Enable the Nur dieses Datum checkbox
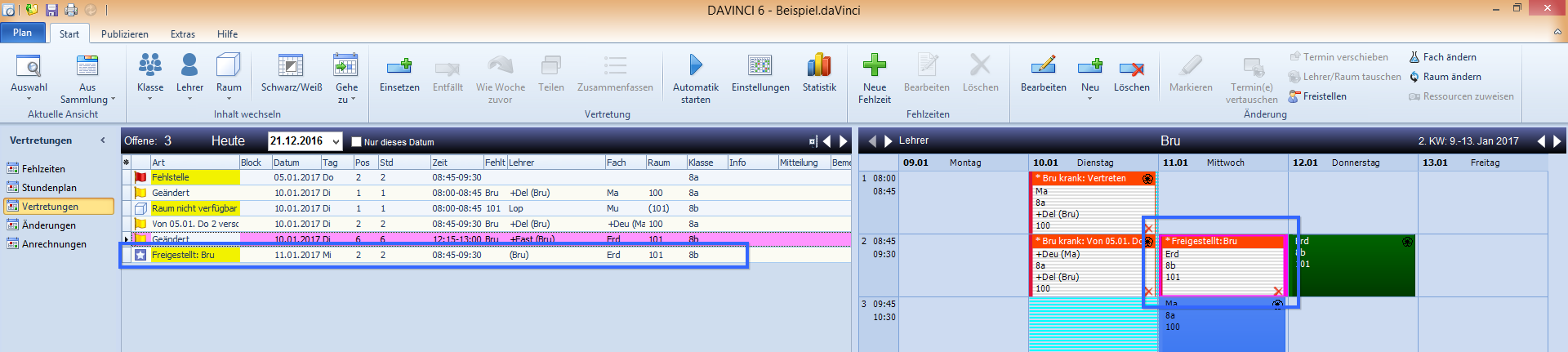1568x352 pixels. pos(356,141)
